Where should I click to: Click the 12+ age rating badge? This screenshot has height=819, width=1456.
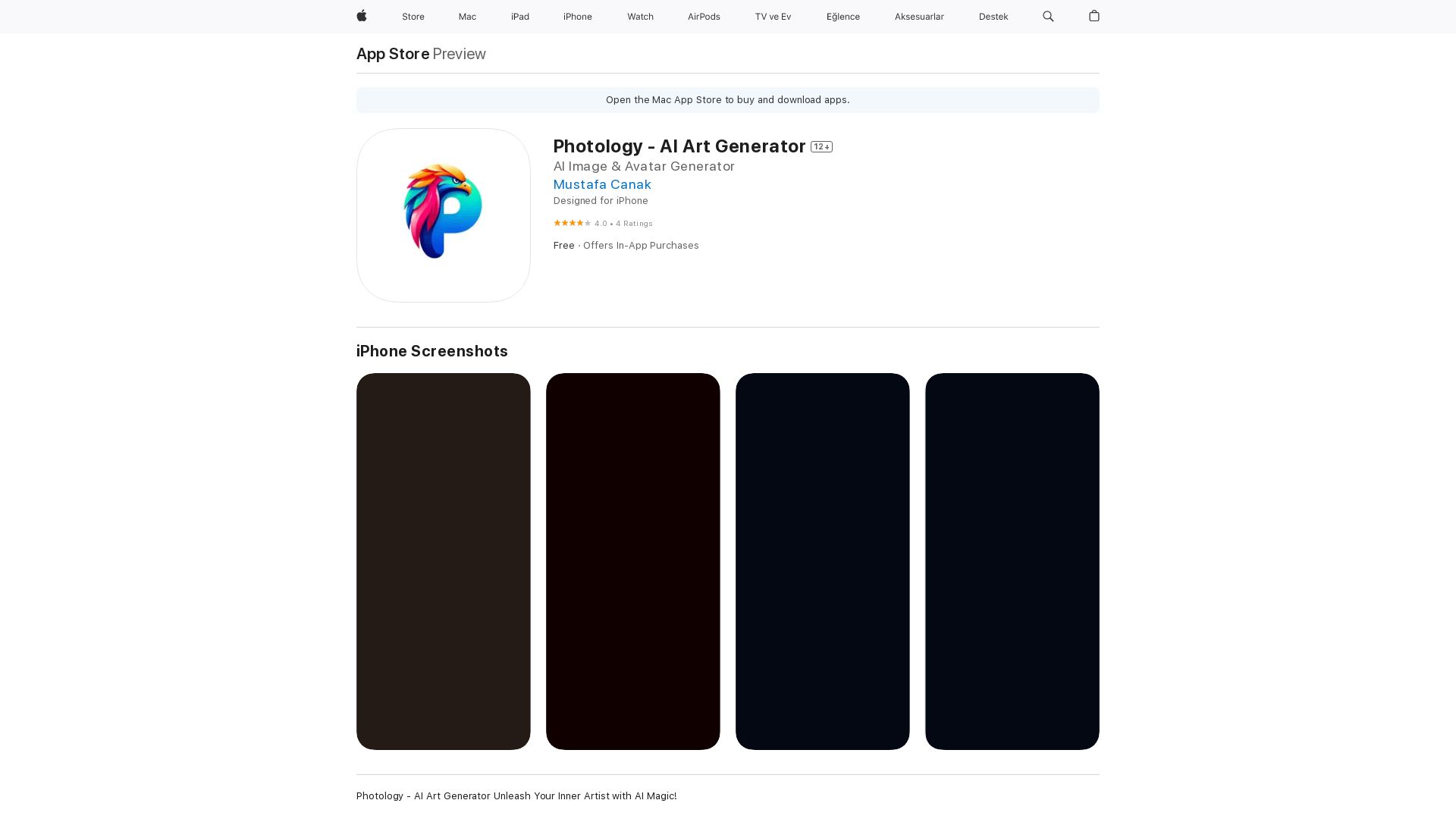click(821, 147)
